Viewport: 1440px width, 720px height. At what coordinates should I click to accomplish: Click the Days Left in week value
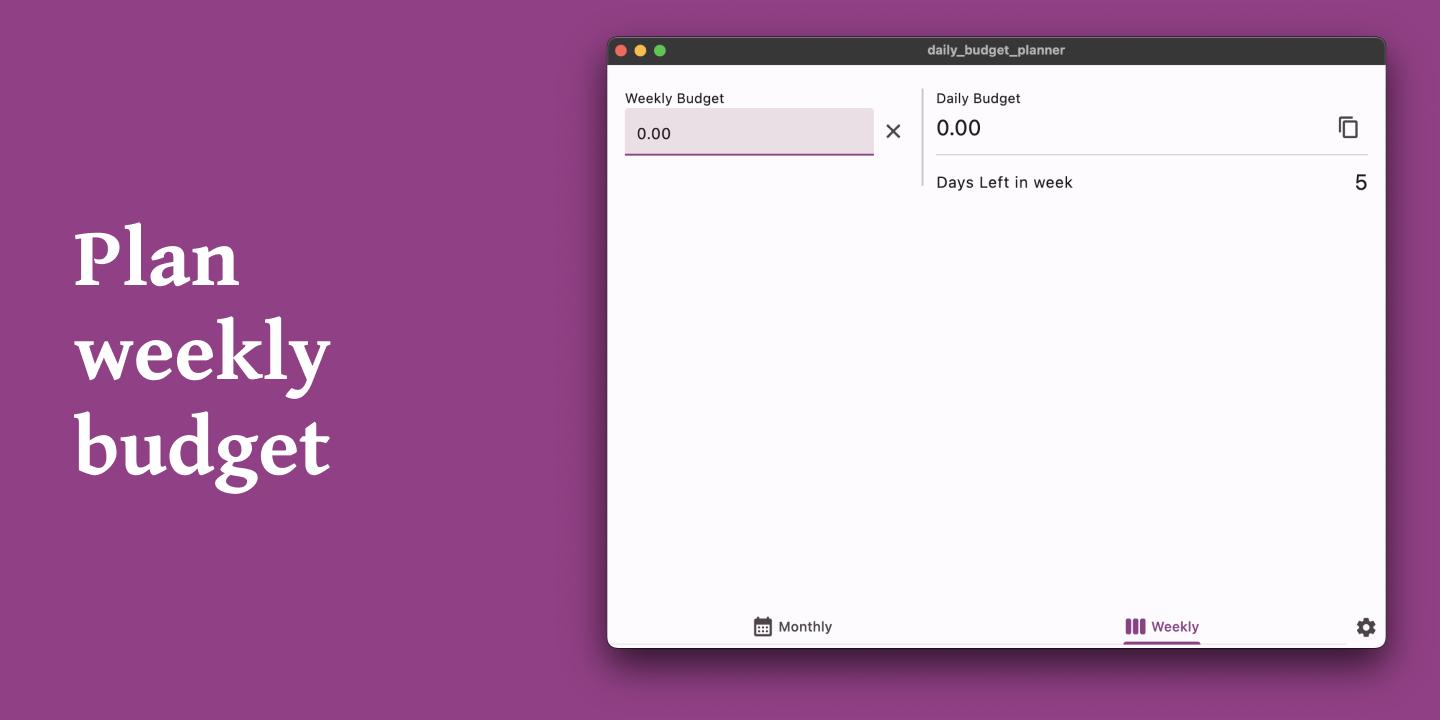tap(1361, 182)
